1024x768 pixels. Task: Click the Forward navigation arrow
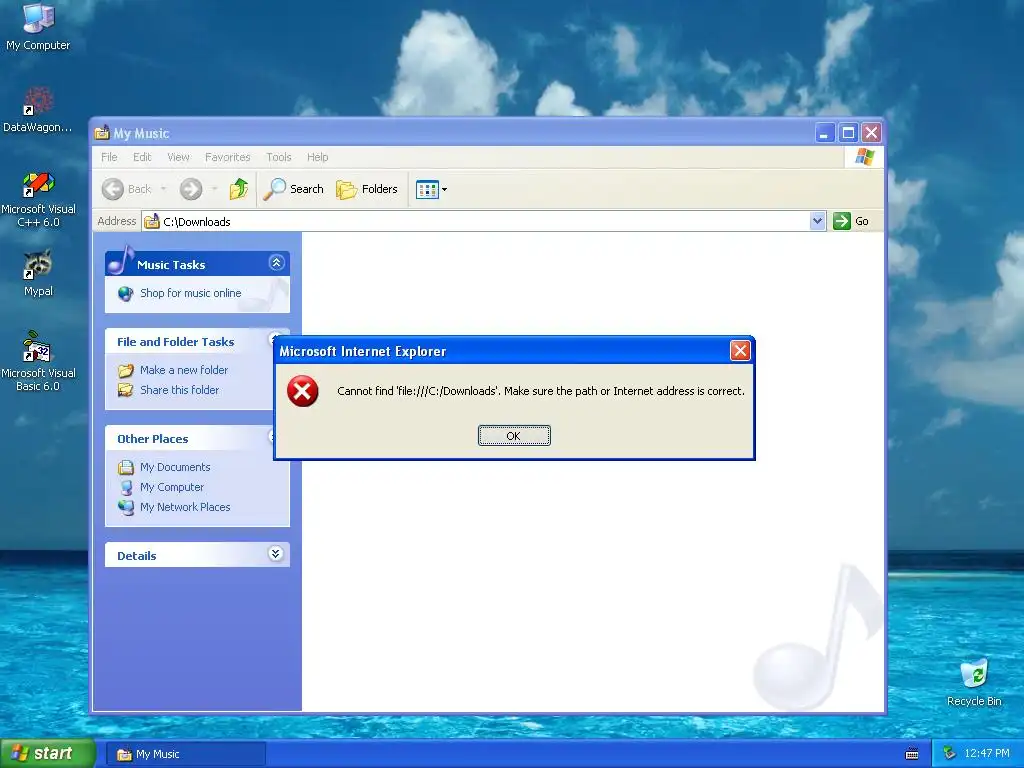pos(191,189)
